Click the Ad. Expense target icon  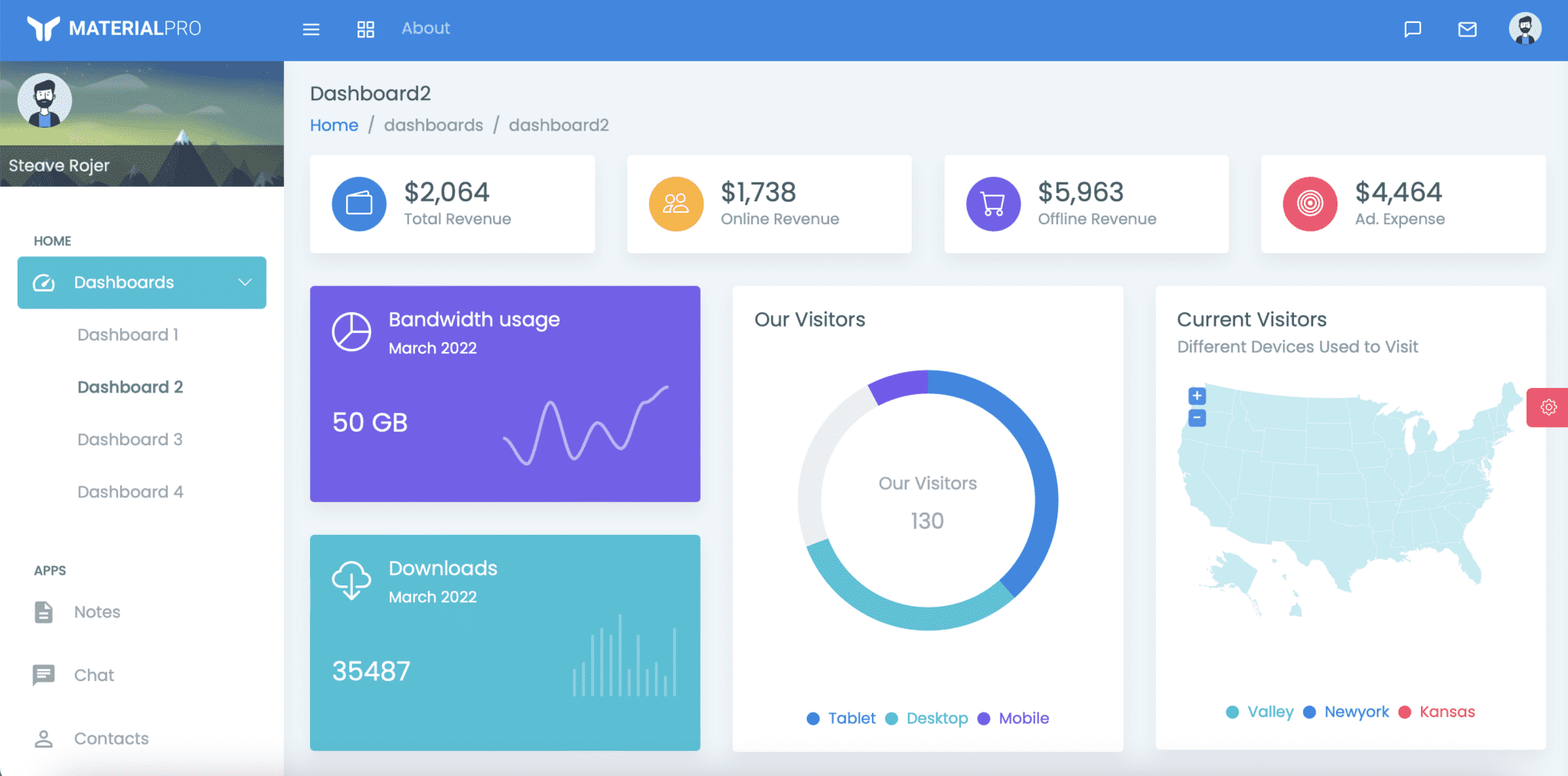point(1310,204)
